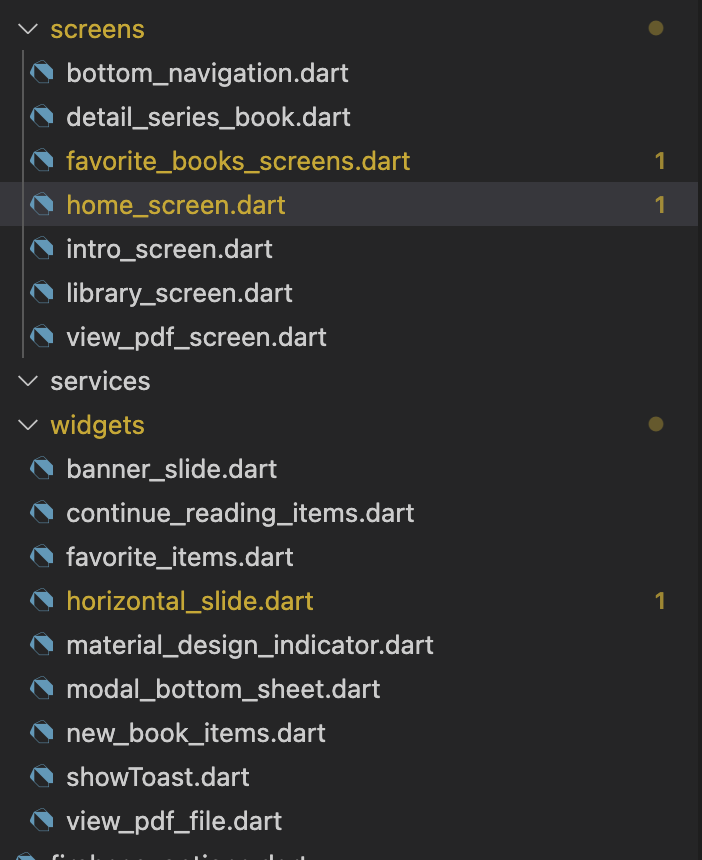Collapse the widgets folder chevron

(27, 425)
